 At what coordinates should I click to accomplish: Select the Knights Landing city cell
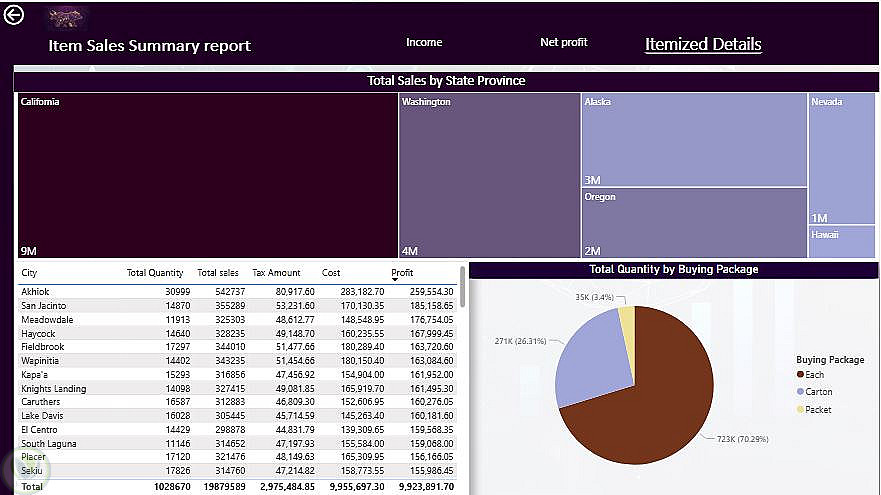click(x=53, y=388)
